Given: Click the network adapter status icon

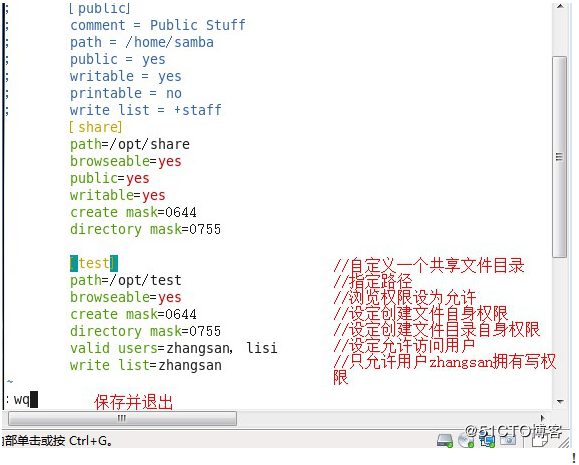Looking at the screenshot, I should click(x=487, y=440).
